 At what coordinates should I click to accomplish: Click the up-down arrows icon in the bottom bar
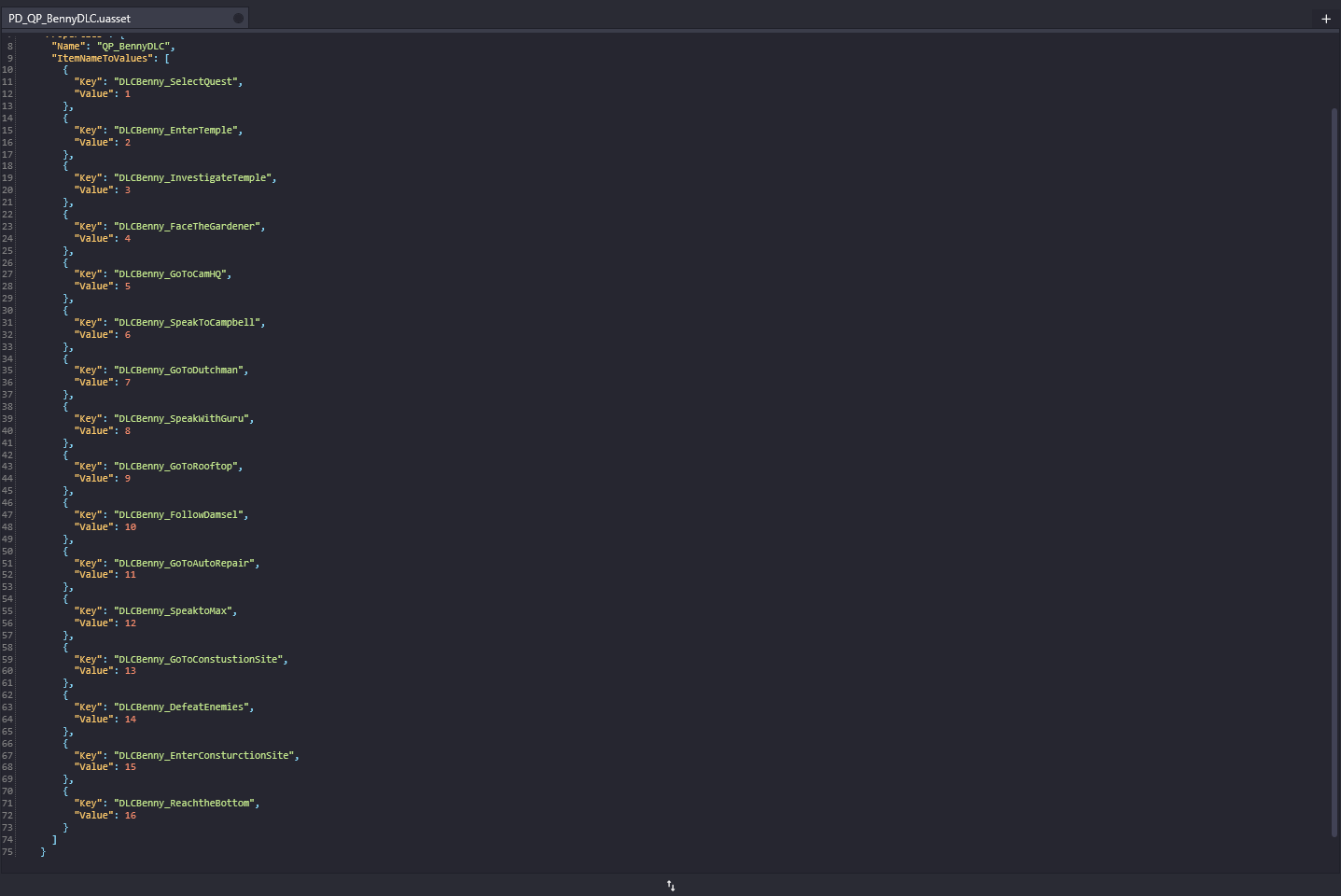(670, 886)
